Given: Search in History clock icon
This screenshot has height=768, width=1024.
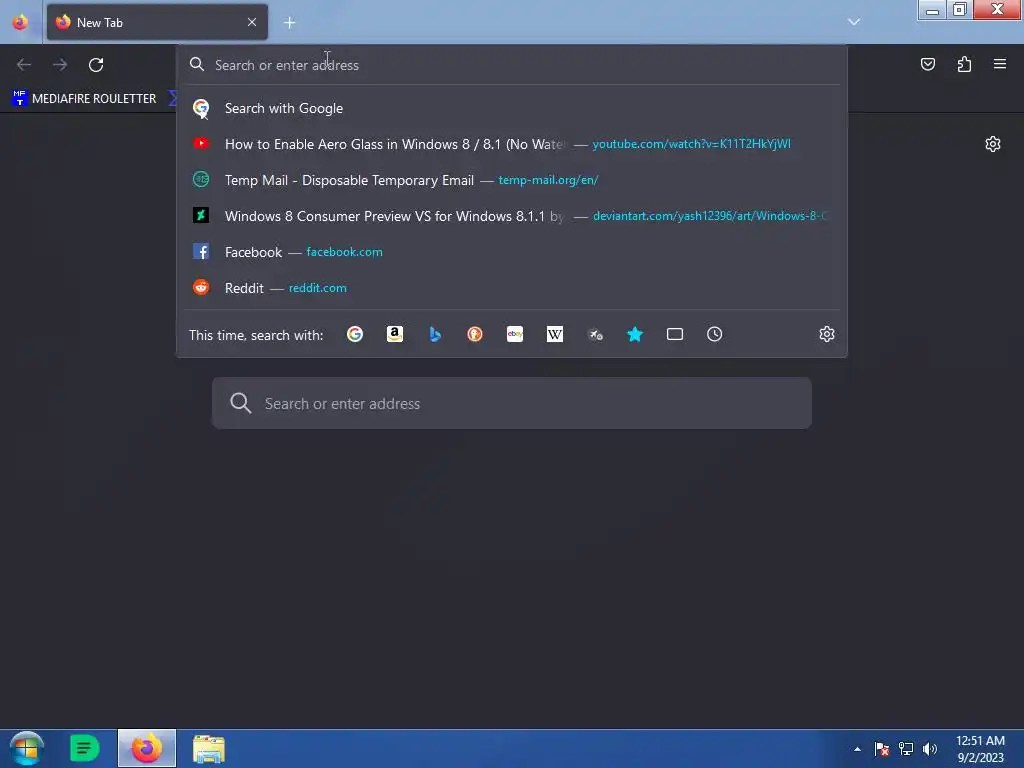Looking at the screenshot, I should (714, 334).
